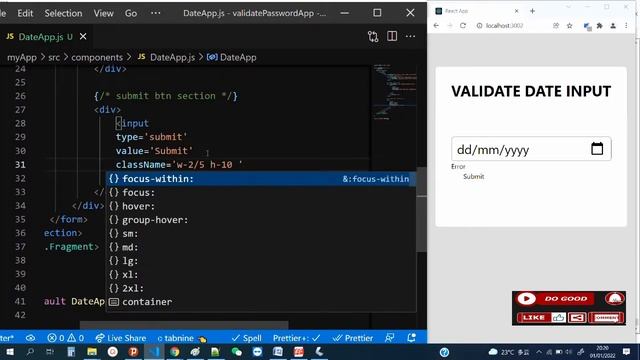Choose the md: suggestion
This screenshot has height=360, width=640.
coord(261,247)
